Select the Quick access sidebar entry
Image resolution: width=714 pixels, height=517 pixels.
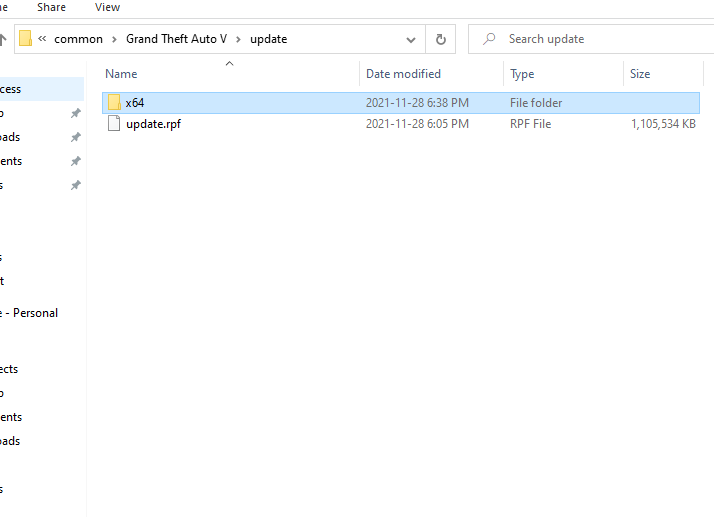(x=42, y=89)
